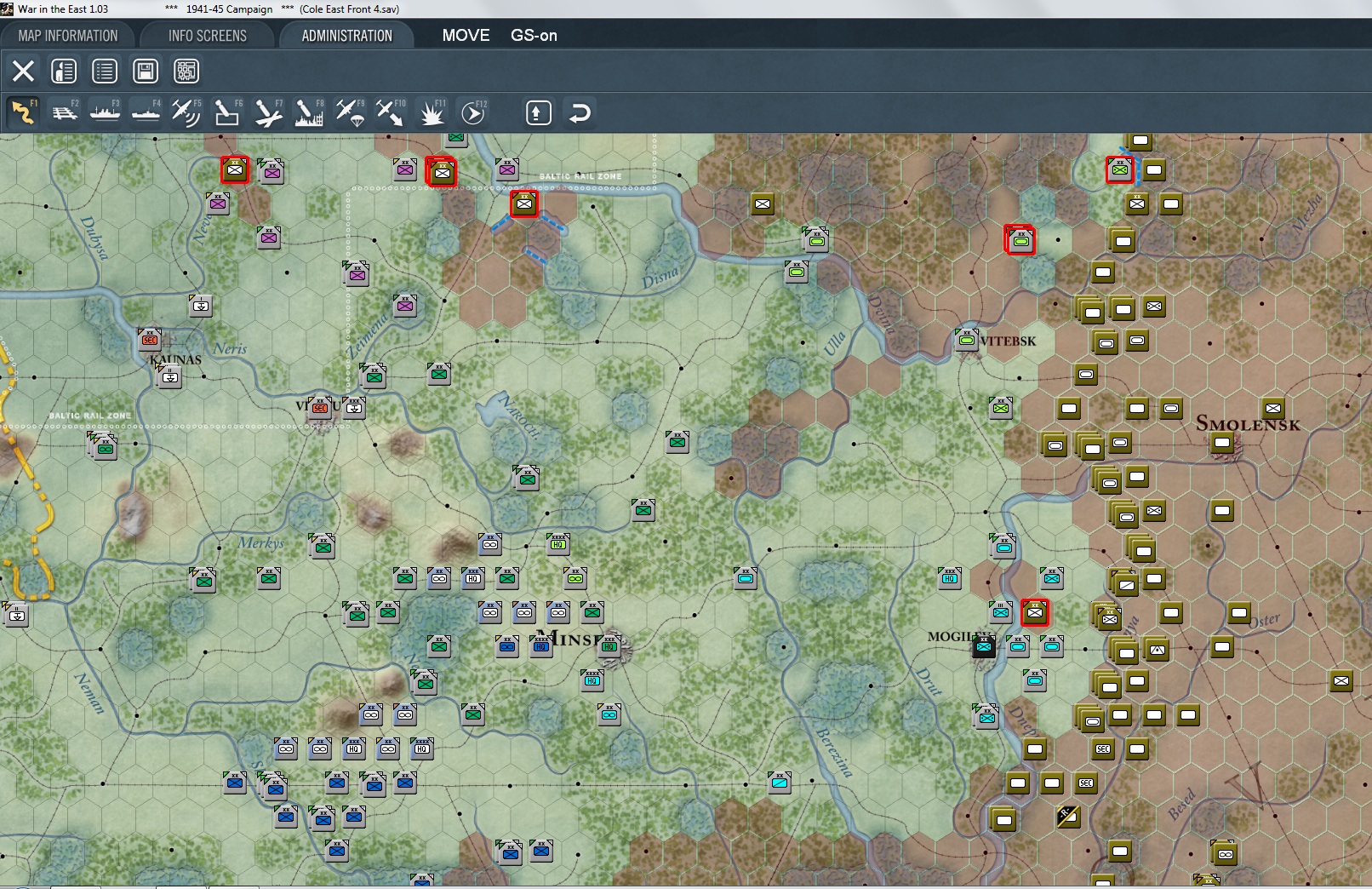Select the red SEC unit above KAUNAS
Screen dimensions: 1372x889
150,339
